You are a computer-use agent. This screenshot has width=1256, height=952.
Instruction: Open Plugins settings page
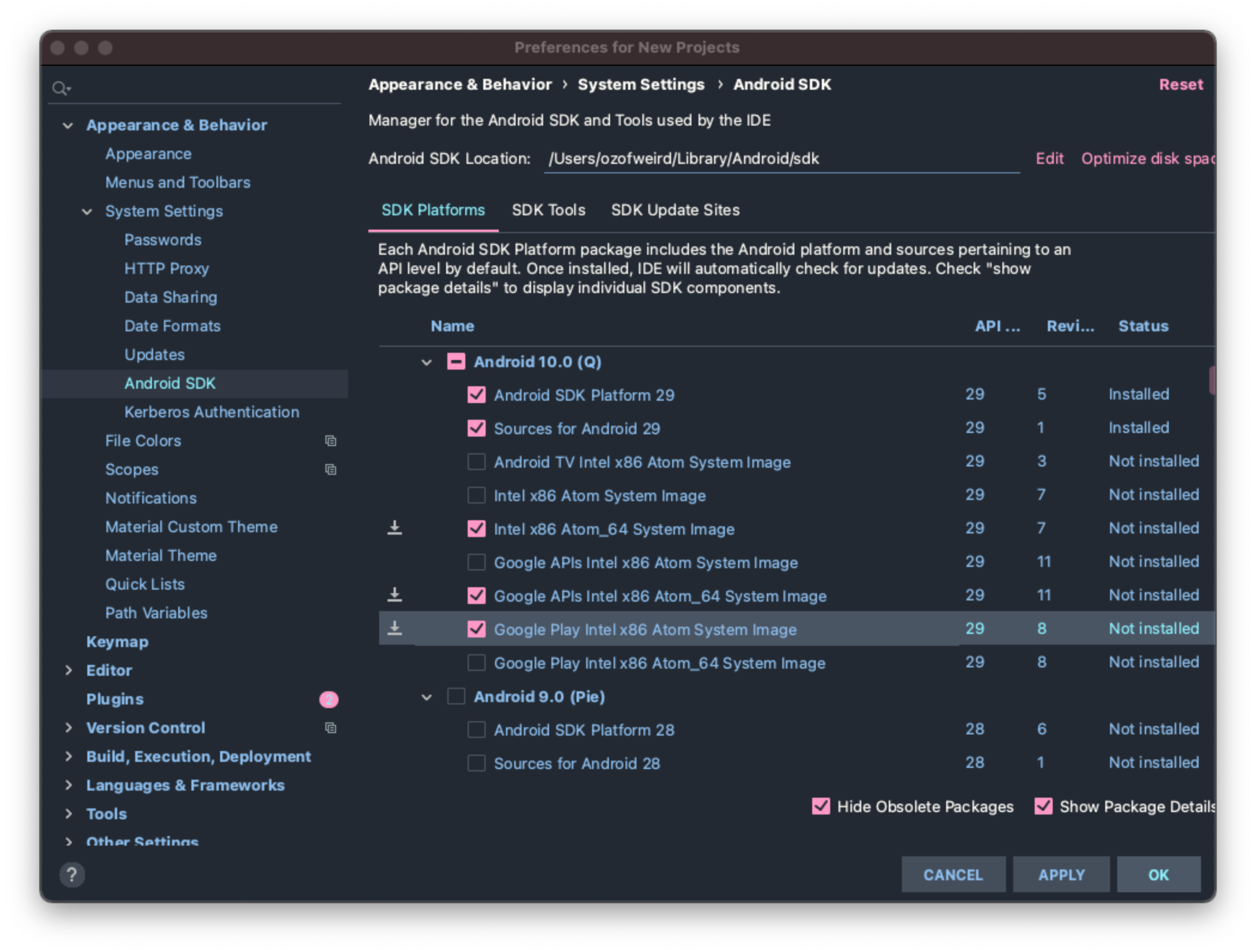[x=115, y=699]
